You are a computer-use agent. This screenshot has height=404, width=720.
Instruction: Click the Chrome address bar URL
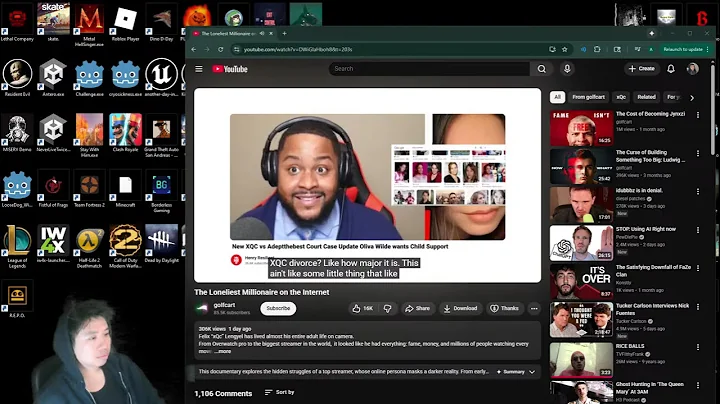coord(298,49)
